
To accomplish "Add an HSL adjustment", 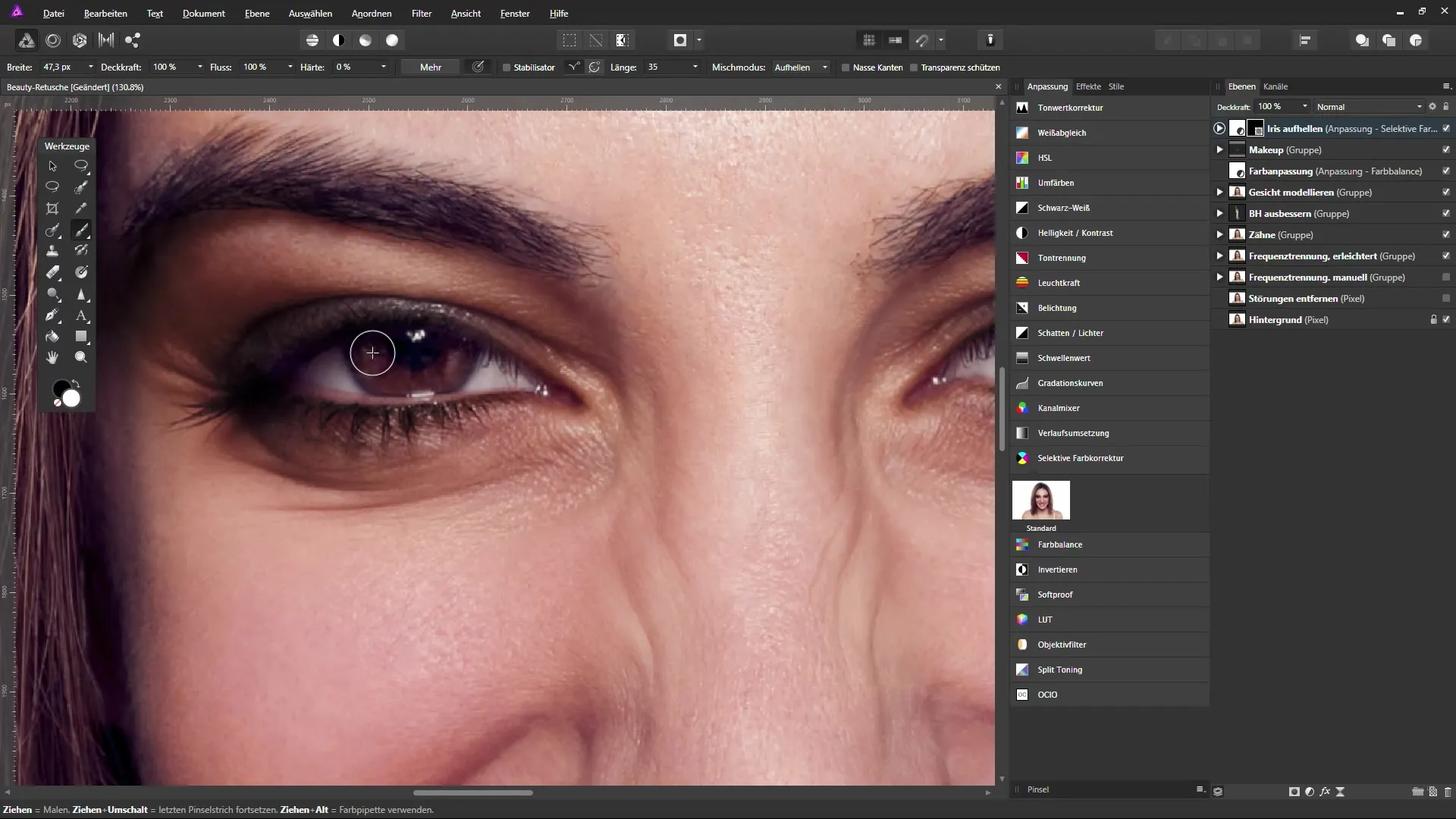I will tap(1110, 158).
